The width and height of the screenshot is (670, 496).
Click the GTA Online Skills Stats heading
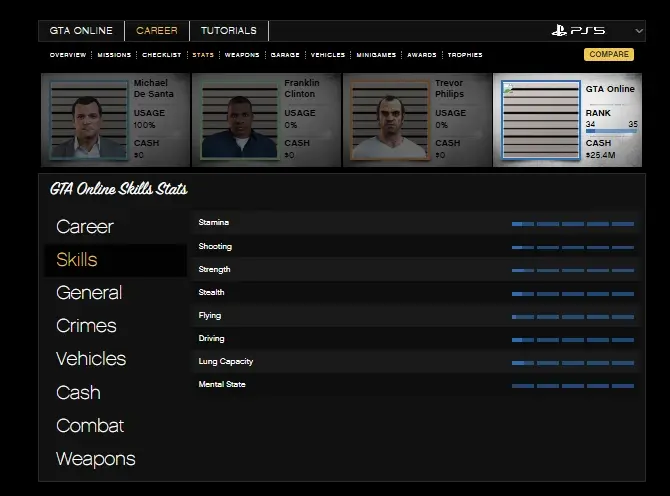118,189
